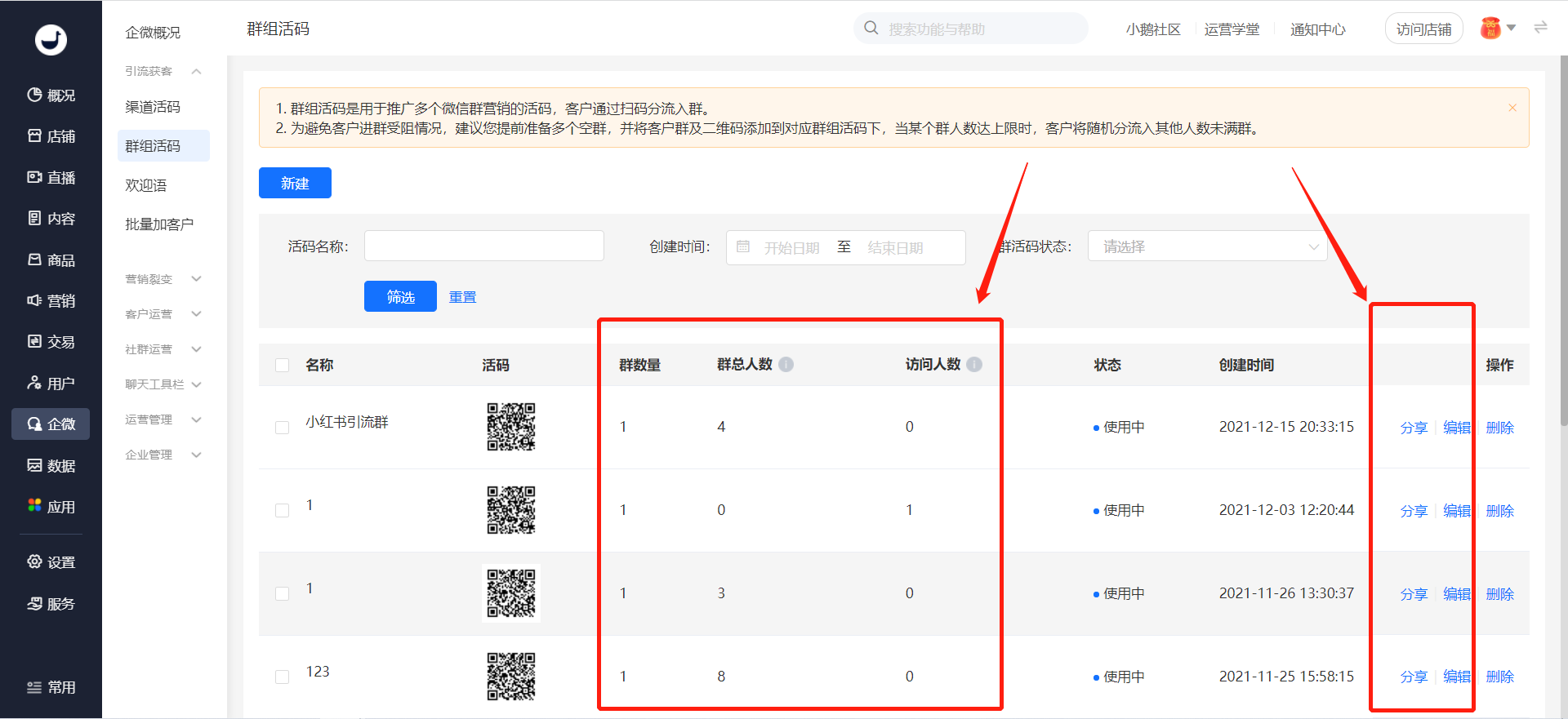Open the 应用 sidebar item
Image resolution: width=1568 pixels, height=719 pixels.
tap(51, 506)
